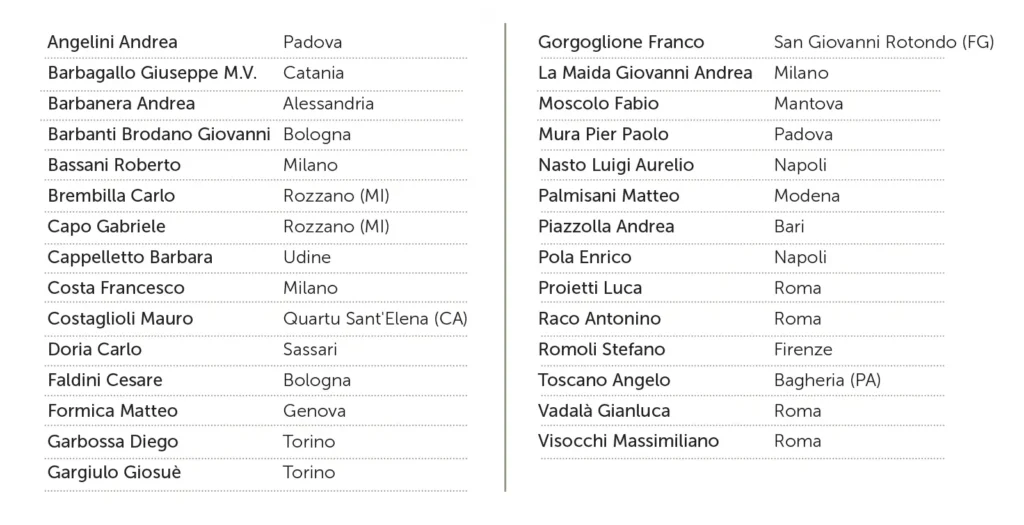Select La Maida Giovanni Andrea
Viewport: 1024px width, 525px height.
pos(645,73)
